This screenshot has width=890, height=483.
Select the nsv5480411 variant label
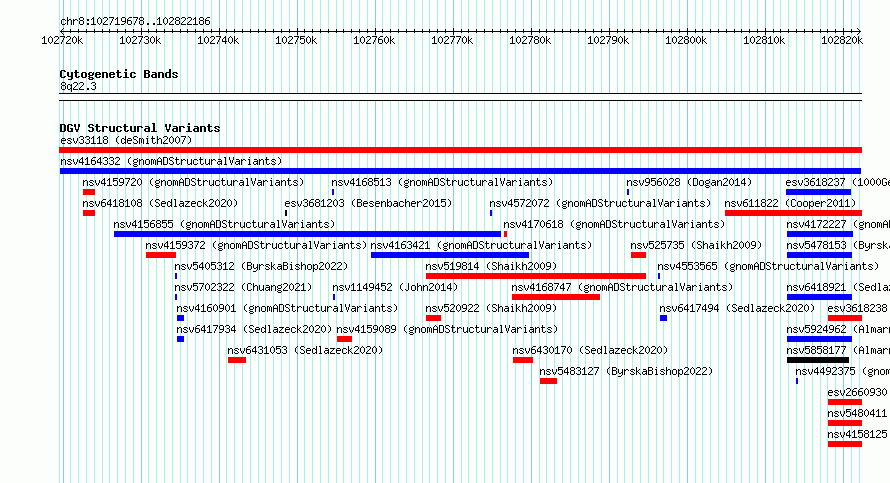click(857, 413)
